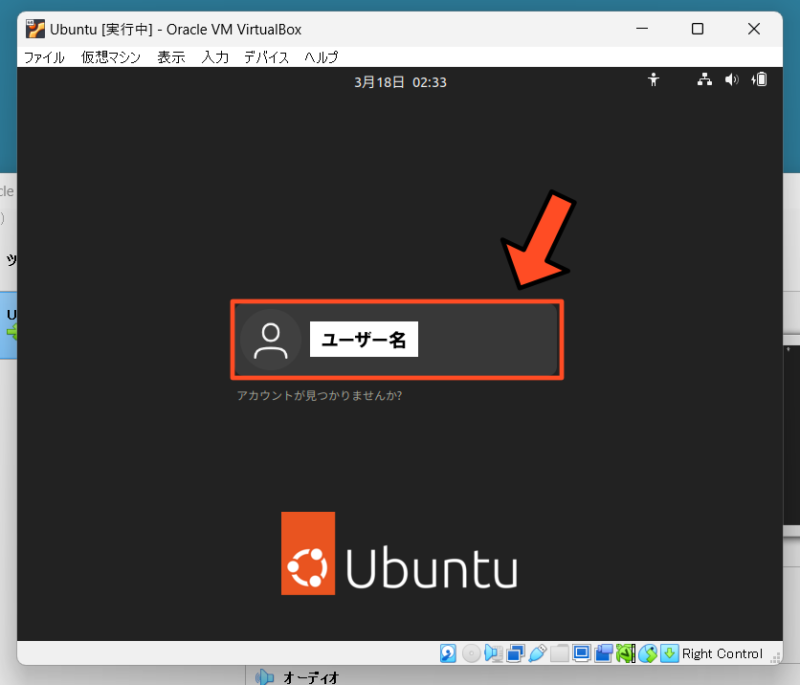Open Ubuntu system menu via the speaker icon
800x685 pixels.
pyautogui.click(x=732, y=80)
